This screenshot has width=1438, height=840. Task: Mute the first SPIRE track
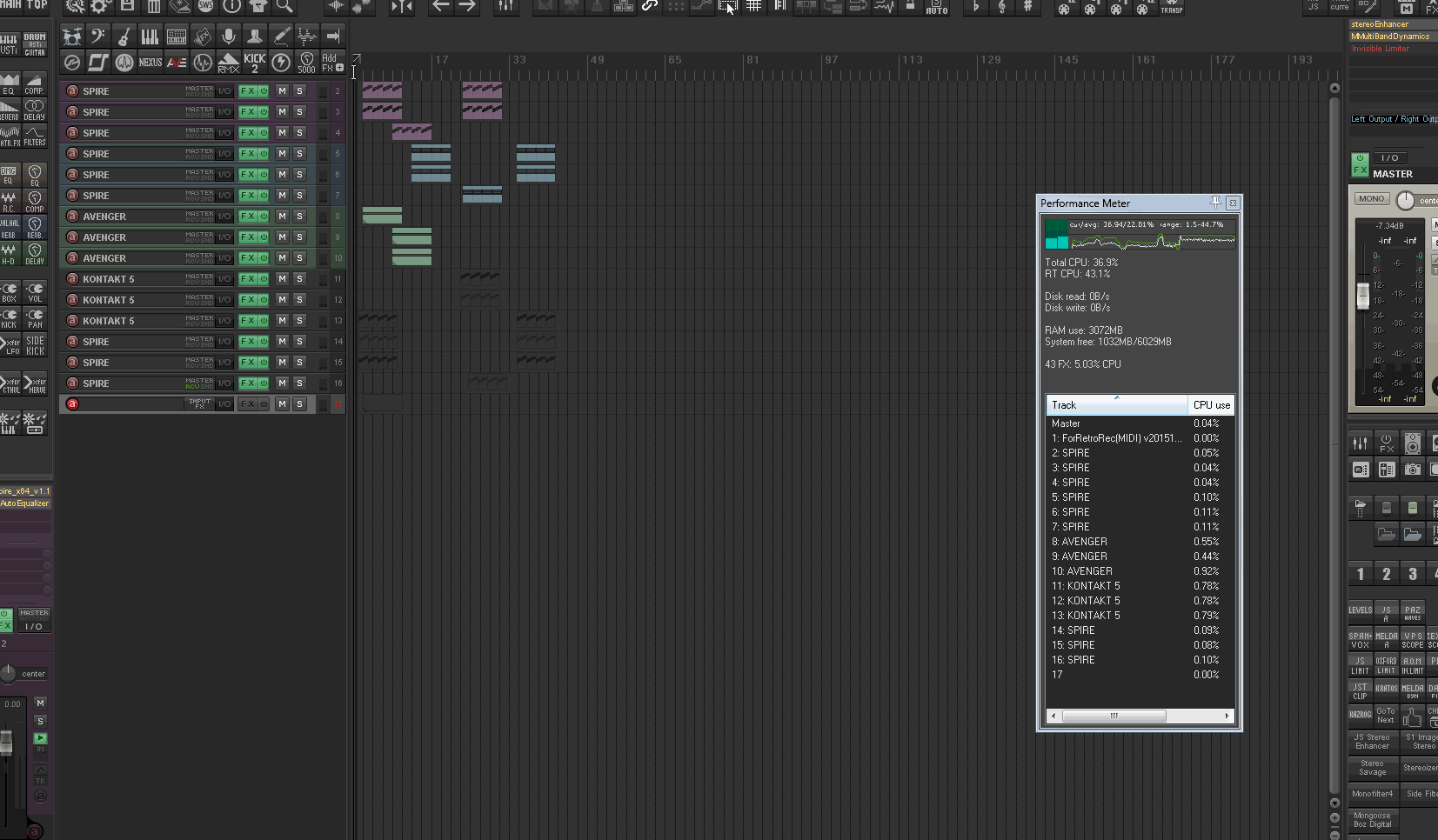coord(282,91)
